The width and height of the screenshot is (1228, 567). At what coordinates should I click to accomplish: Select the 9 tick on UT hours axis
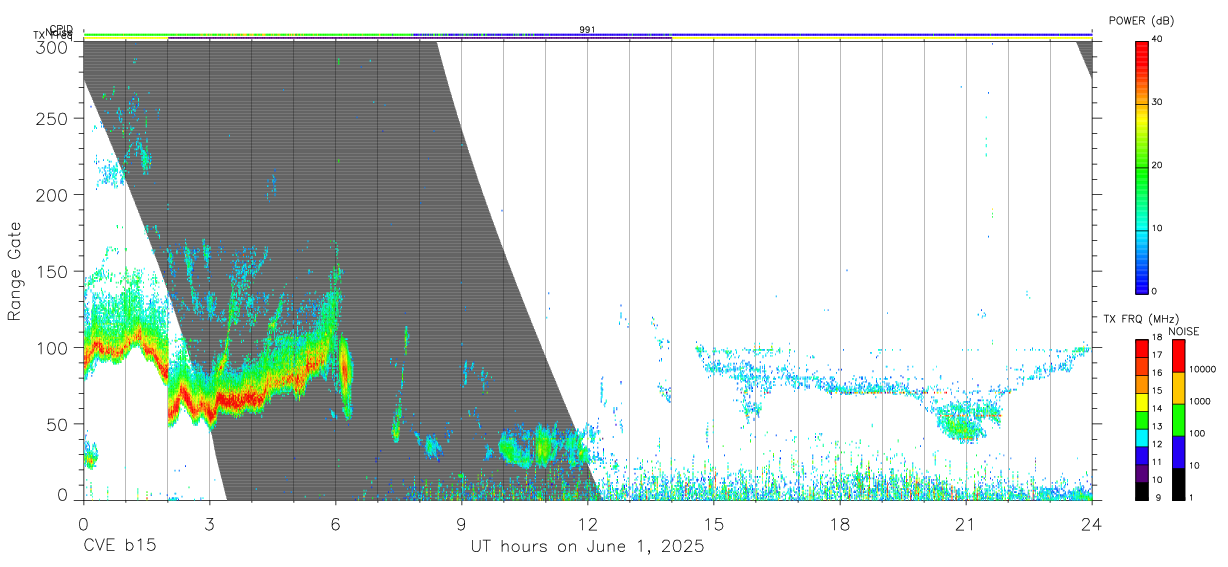(x=461, y=523)
